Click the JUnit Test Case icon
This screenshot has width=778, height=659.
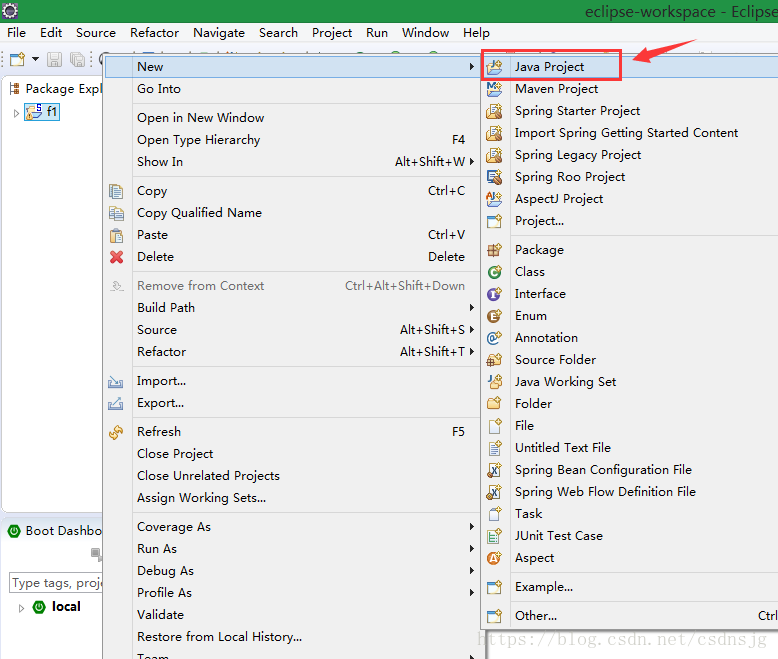(x=494, y=536)
